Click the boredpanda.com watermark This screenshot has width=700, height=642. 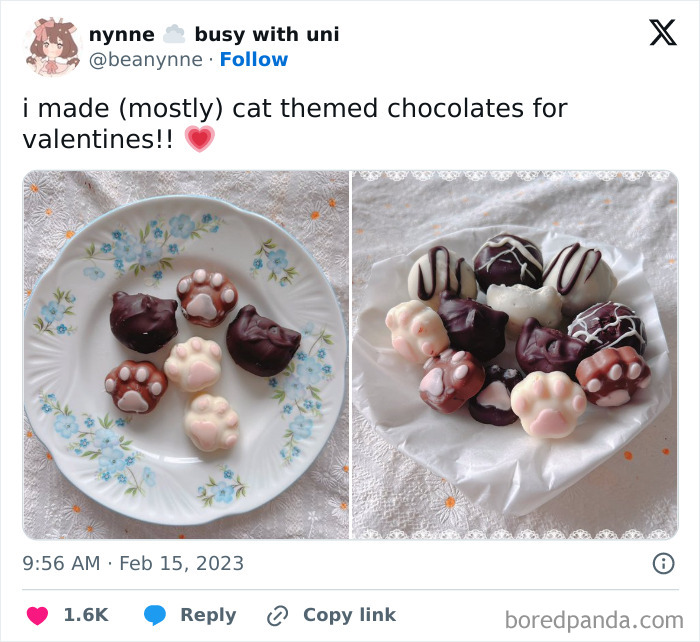tap(594, 620)
